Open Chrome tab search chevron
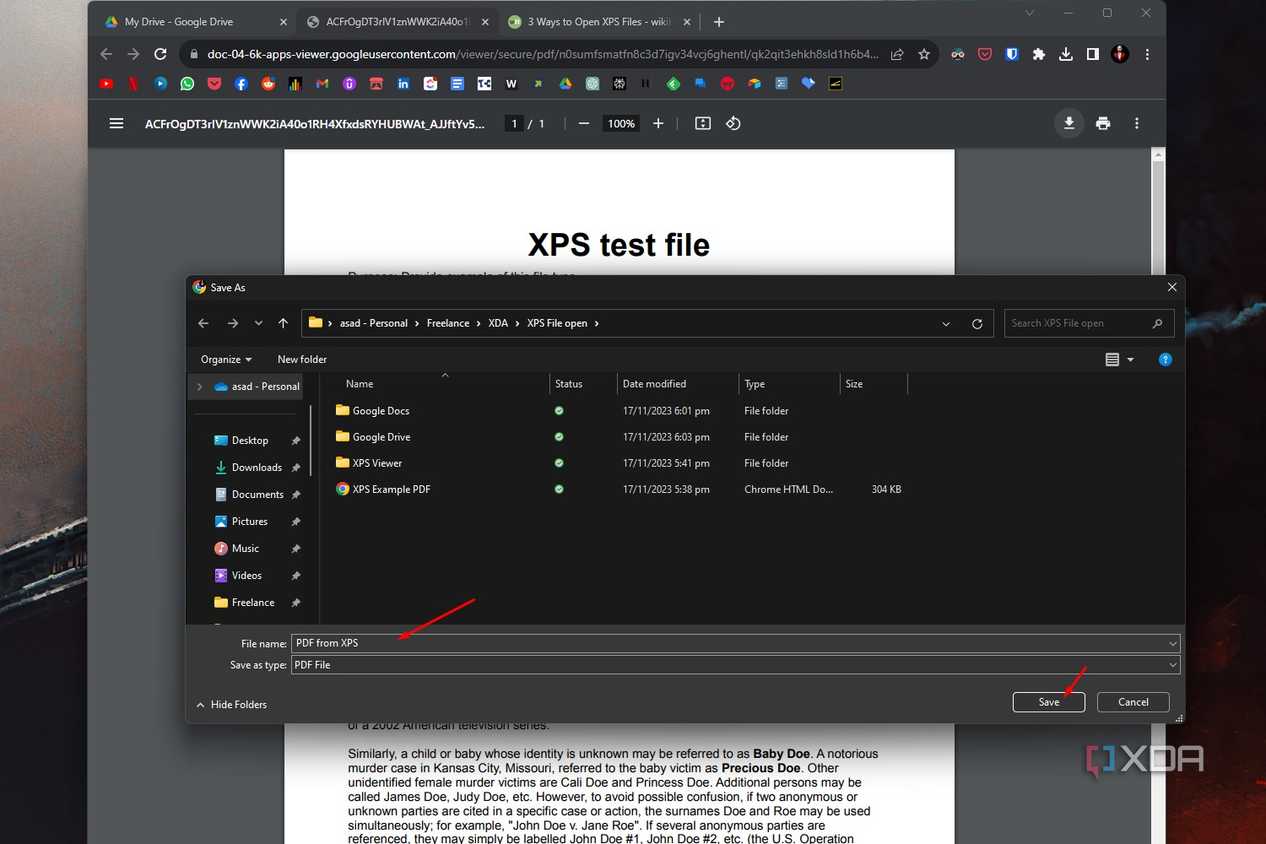 1029,12
